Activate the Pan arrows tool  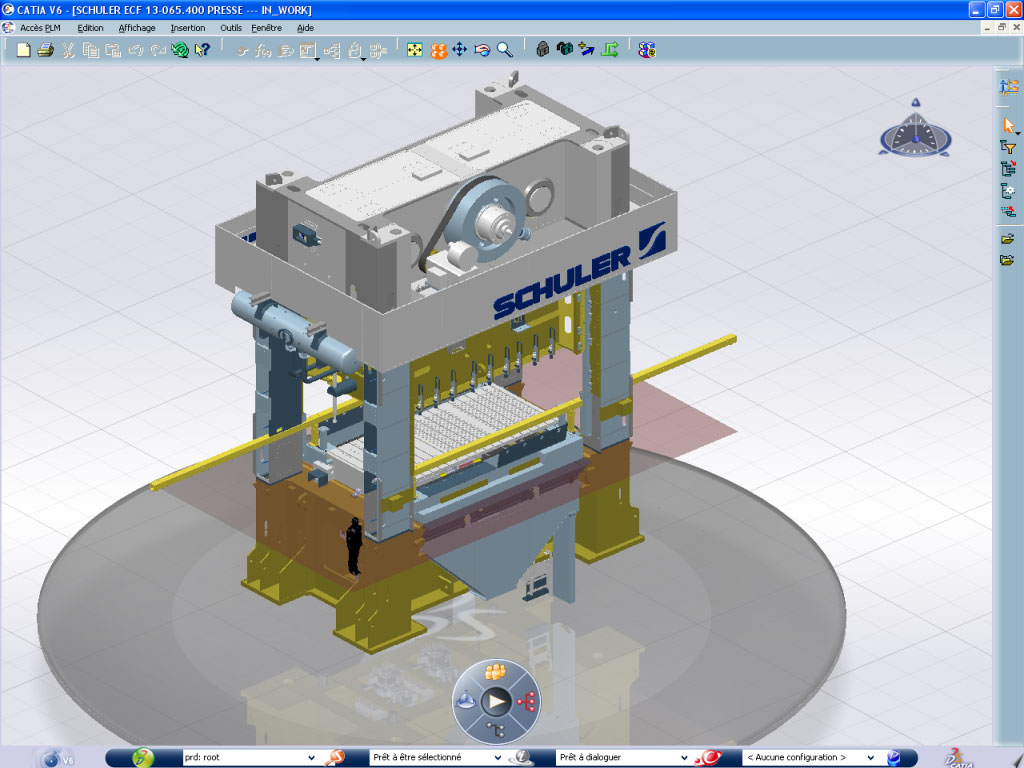click(x=460, y=50)
